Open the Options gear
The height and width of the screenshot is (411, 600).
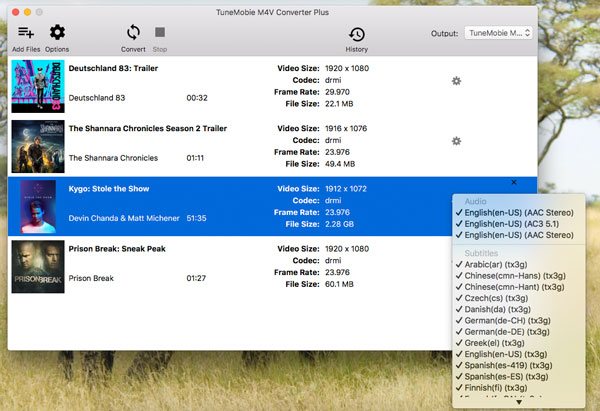[x=57, y=33]
